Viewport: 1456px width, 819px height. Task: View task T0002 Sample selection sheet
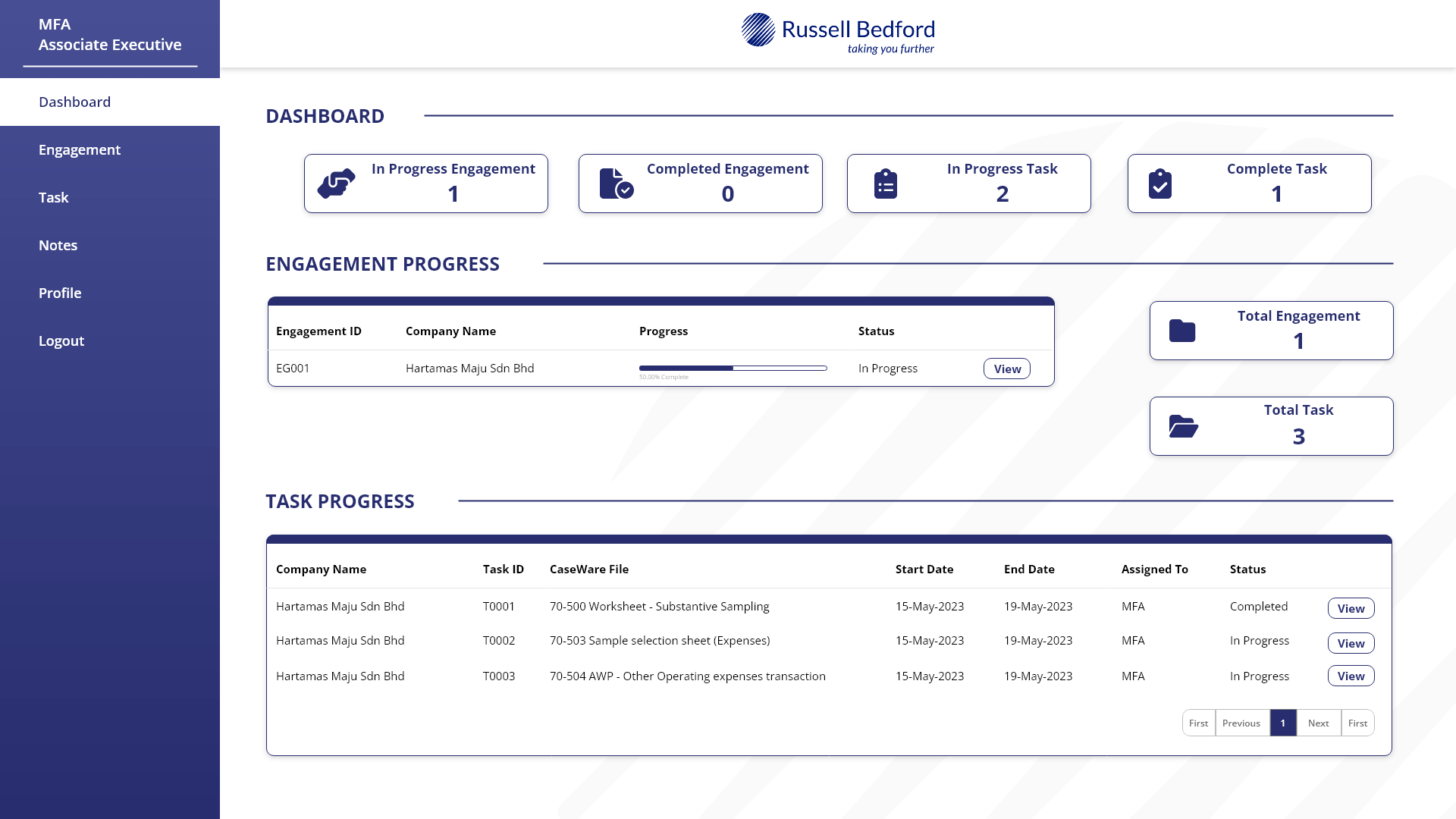[1351, 643]
